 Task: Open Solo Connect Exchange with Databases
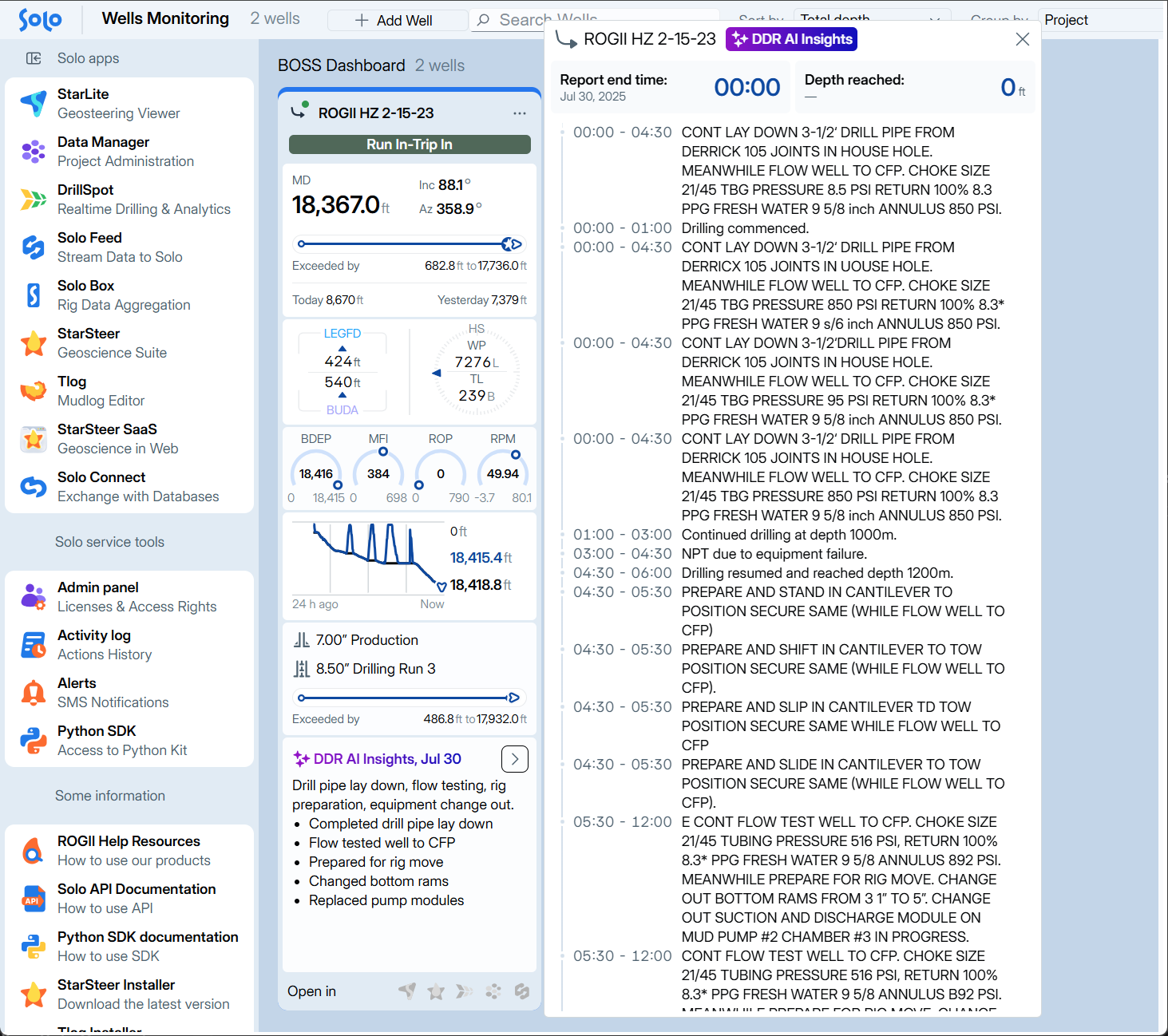click(129, 487)
